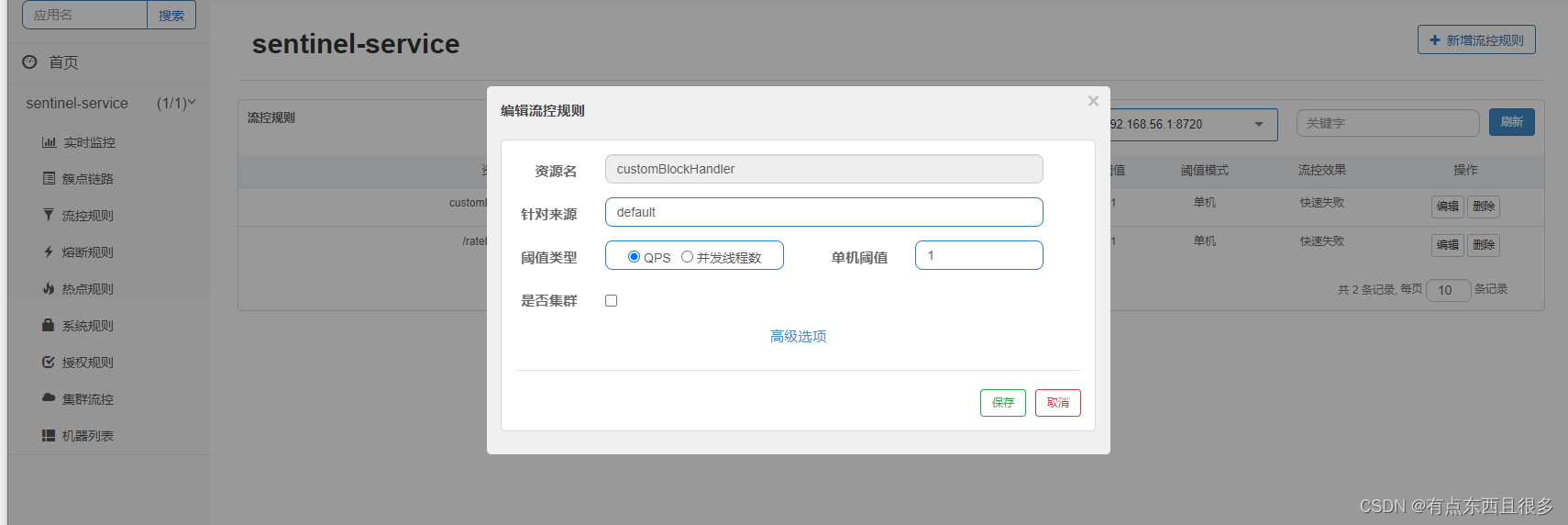Click the 编辑流控规则 dialog title
The width and height of the screenshot is (1568, 525).
point(543,110)
